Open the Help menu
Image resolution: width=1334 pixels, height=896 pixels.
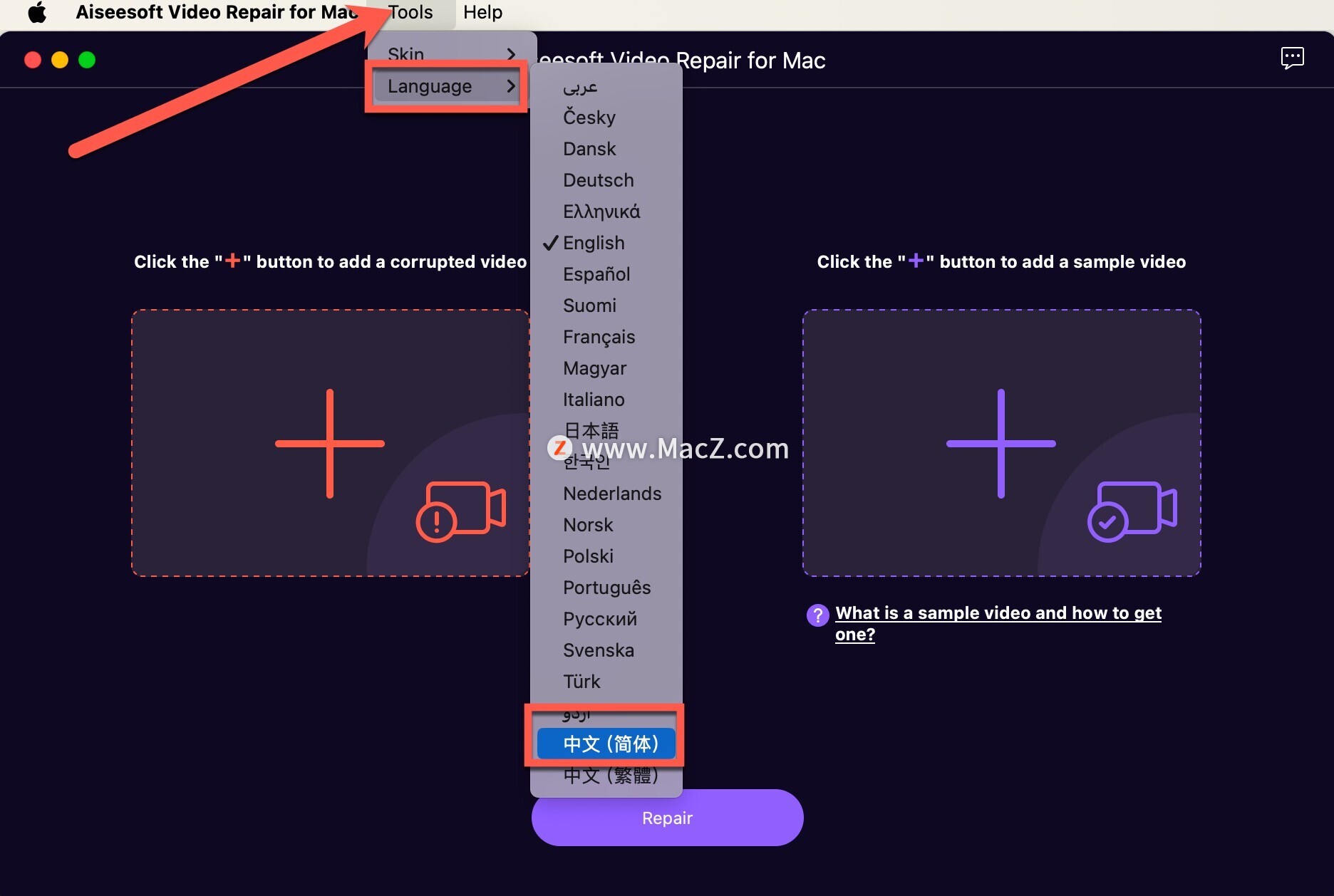coord(482,12)
